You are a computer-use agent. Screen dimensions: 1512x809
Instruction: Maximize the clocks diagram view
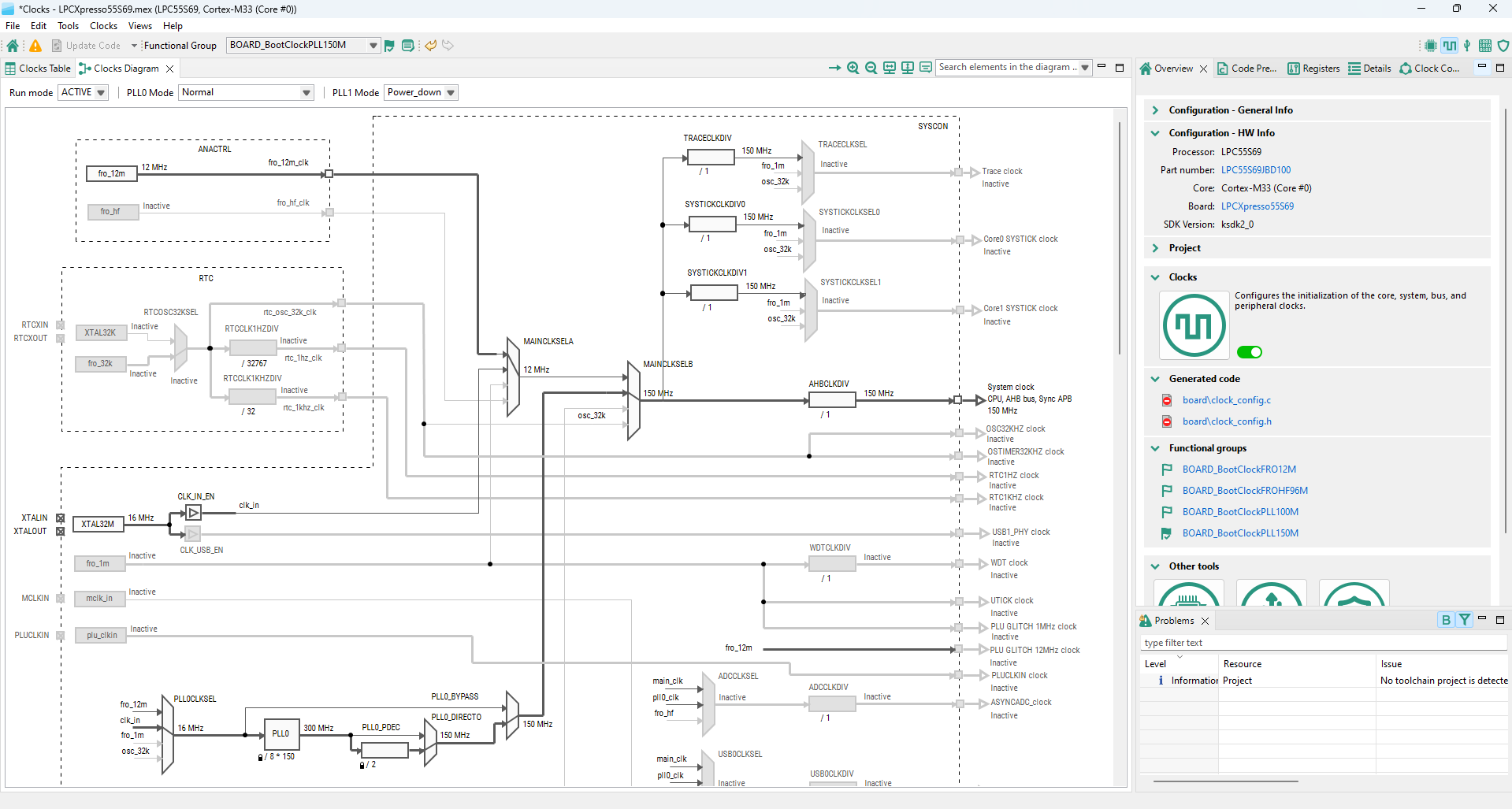click(1120, 68)
